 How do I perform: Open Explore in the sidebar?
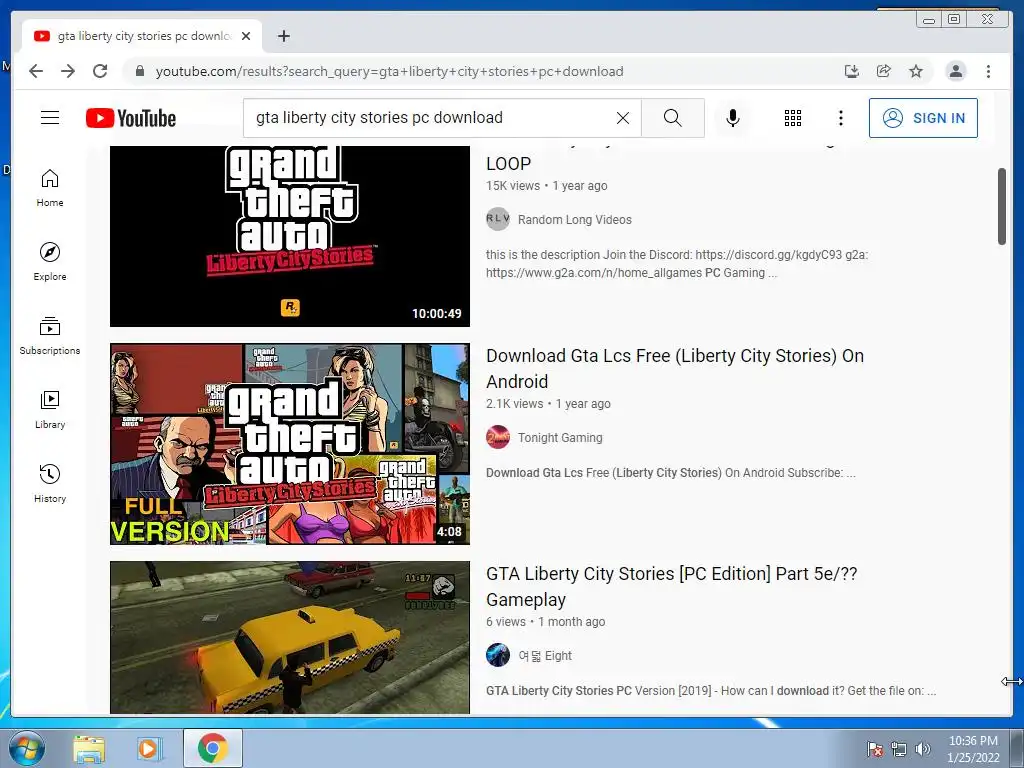50,262
